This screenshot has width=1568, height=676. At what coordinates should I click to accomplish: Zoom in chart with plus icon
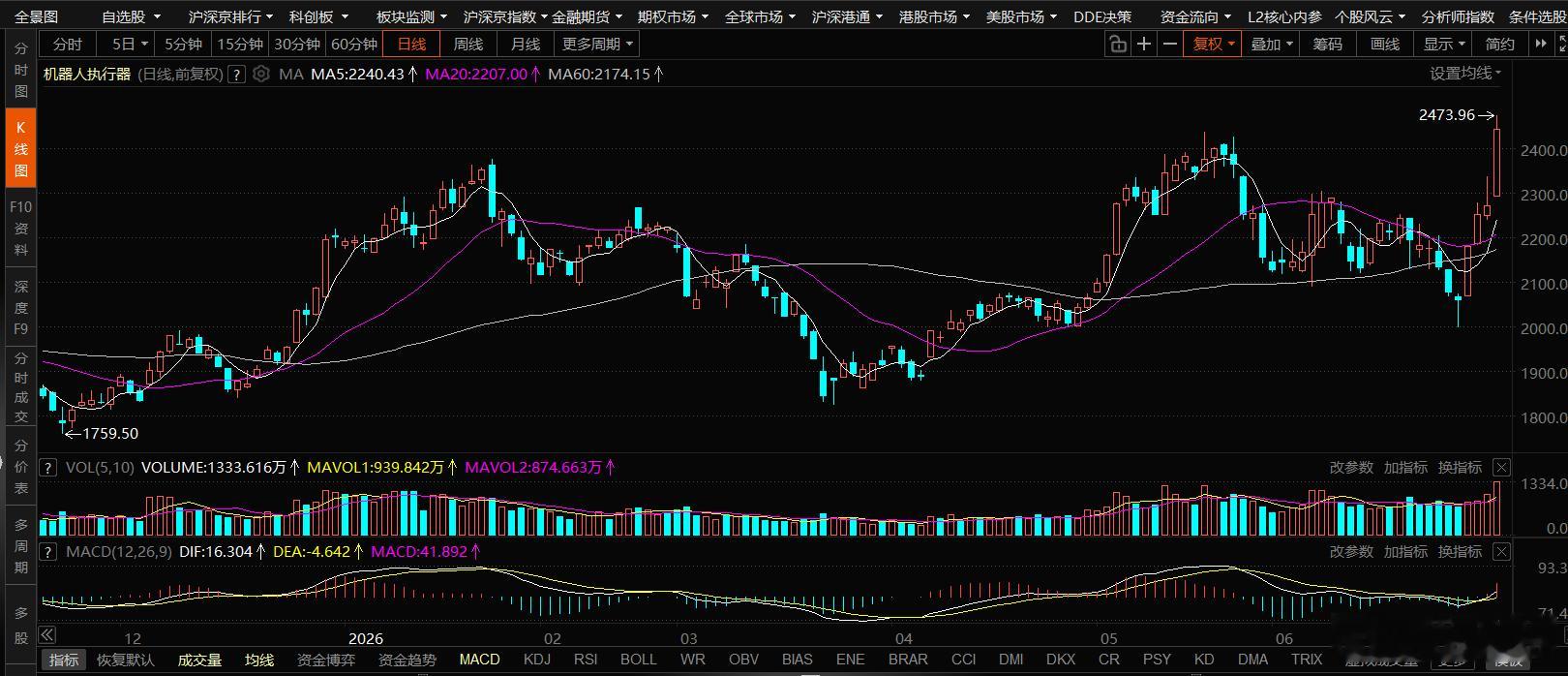coord(1144,45)
